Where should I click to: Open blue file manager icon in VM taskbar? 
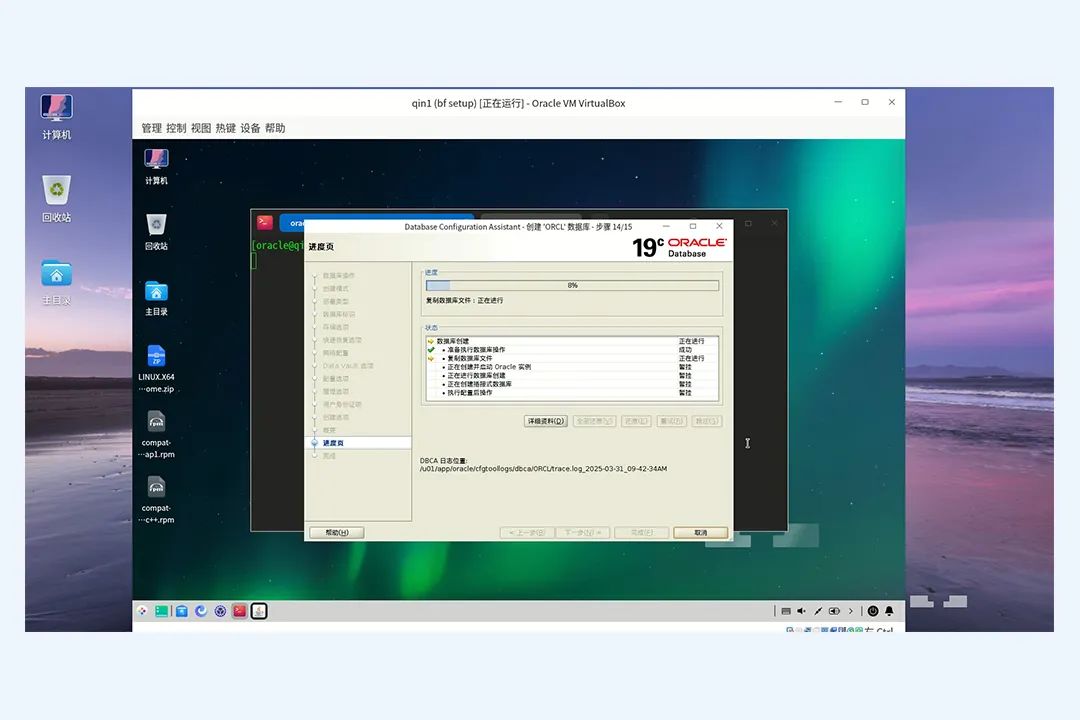(x=182, y=611)
